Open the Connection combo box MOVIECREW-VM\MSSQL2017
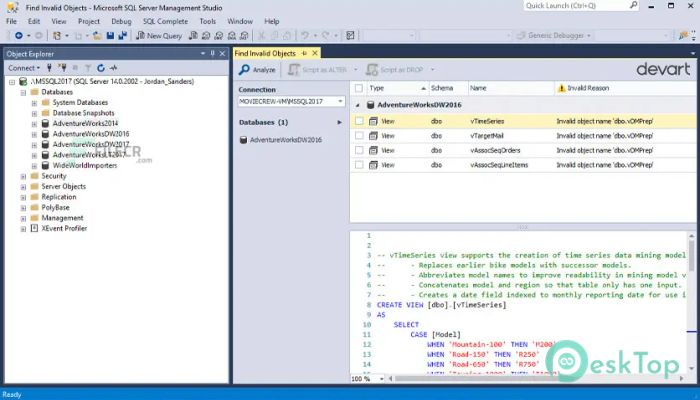This screenshot has height=400, width=700. coord(292,101)
